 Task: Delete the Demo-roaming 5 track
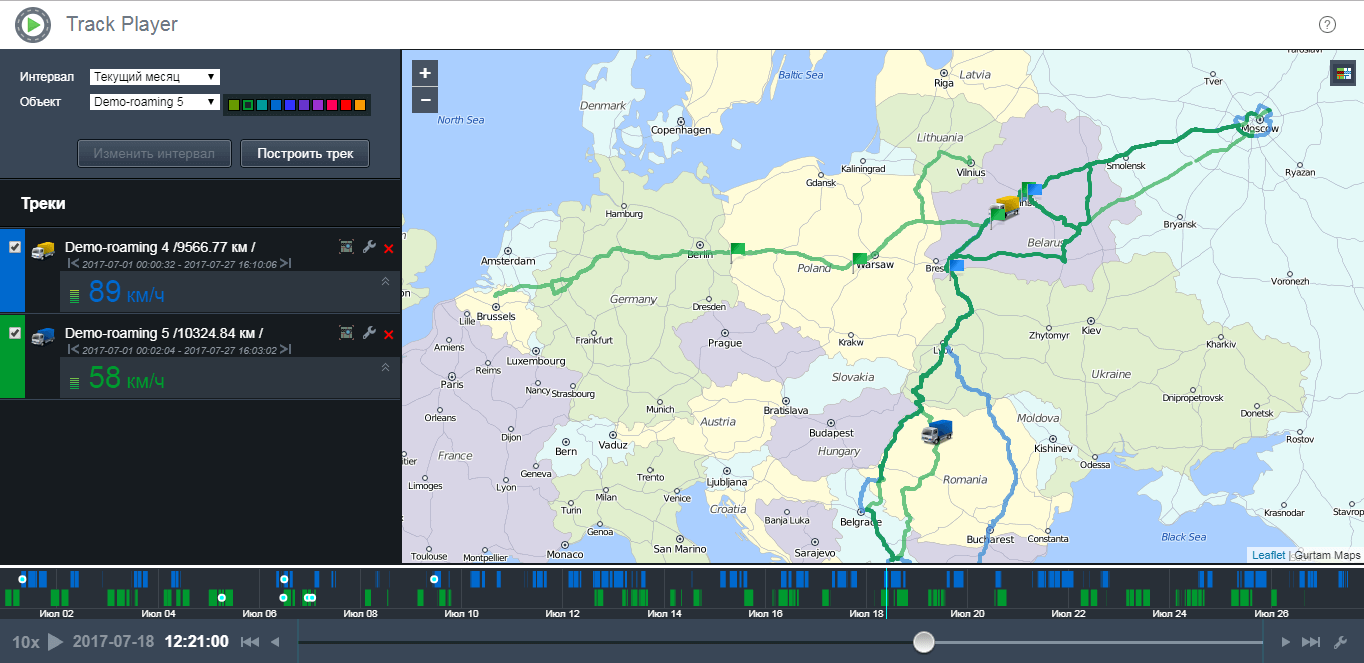pos(389,334)
